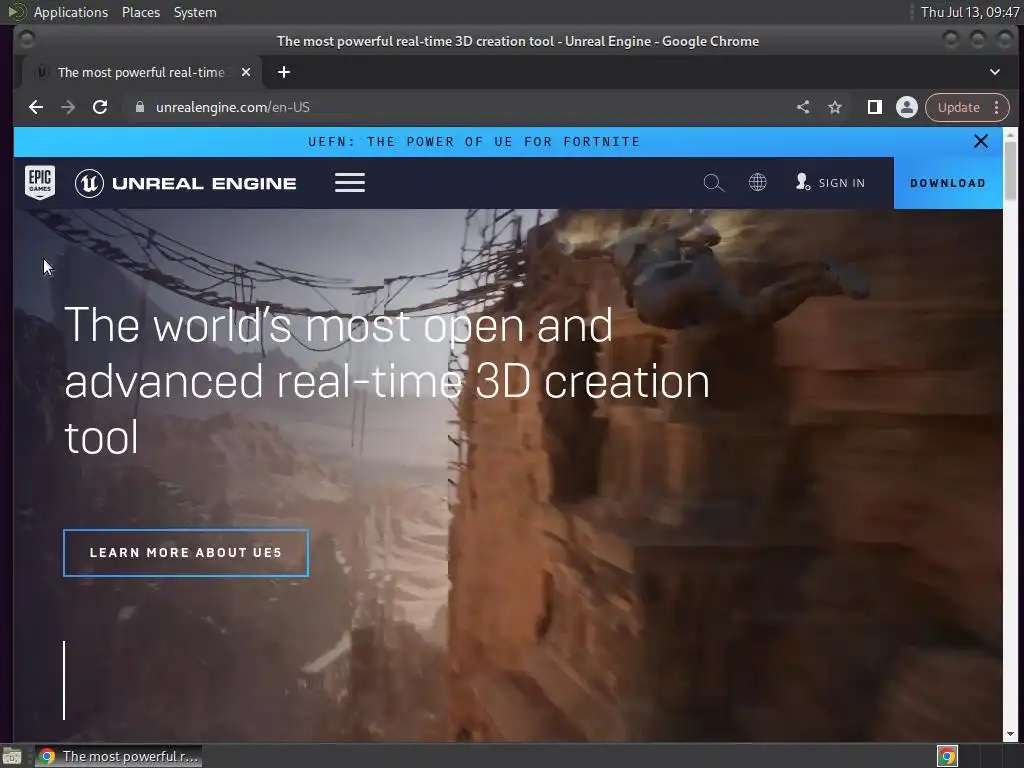Click the Epic Games logo
Viewport: 1024px width, 768px height.
(40, 182)
